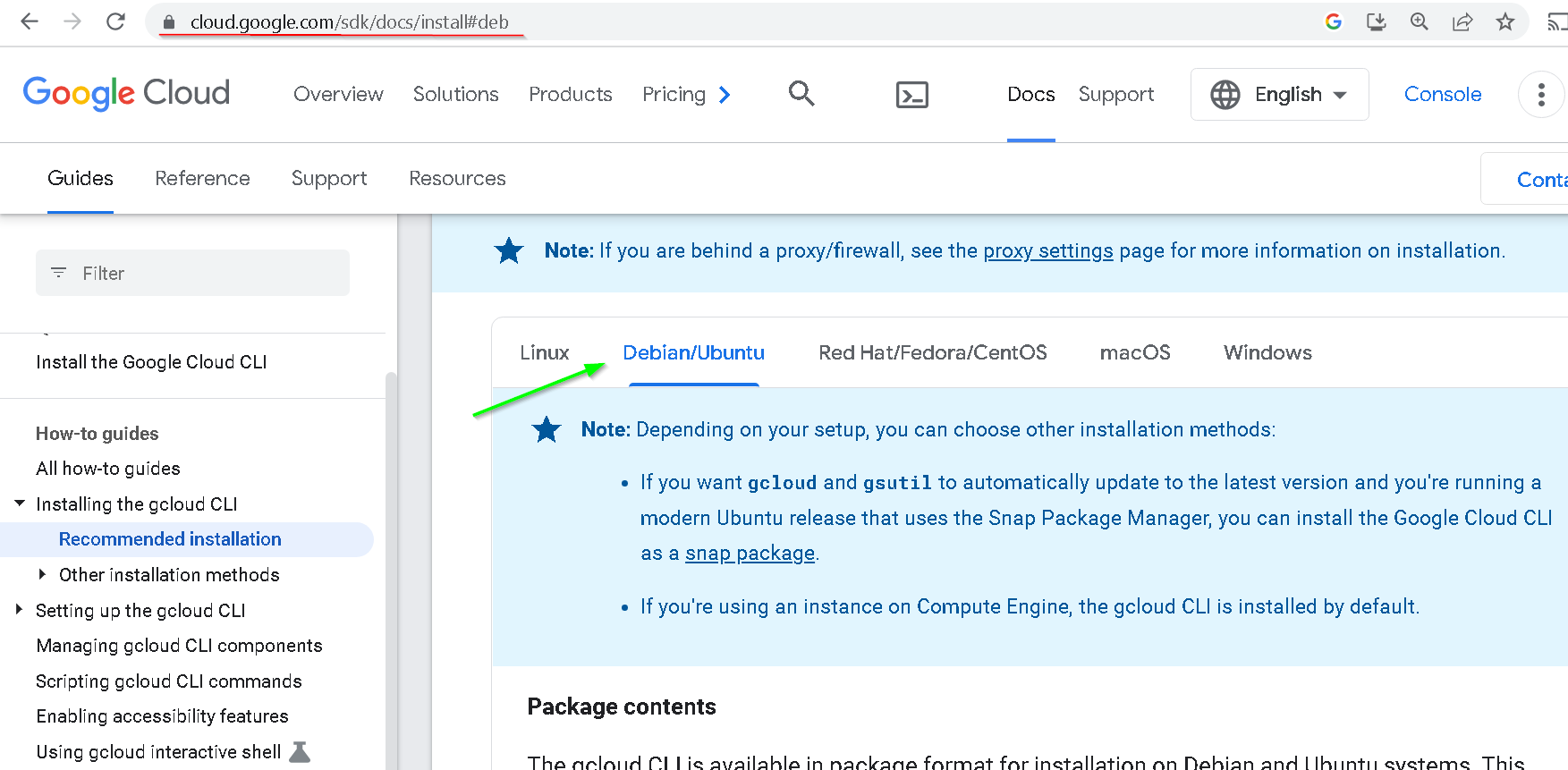The height and width of the screenshot is (770, 1568).
Task: Select the Linux installation tab
Action: pyautogui.click(x=545, y=352)
